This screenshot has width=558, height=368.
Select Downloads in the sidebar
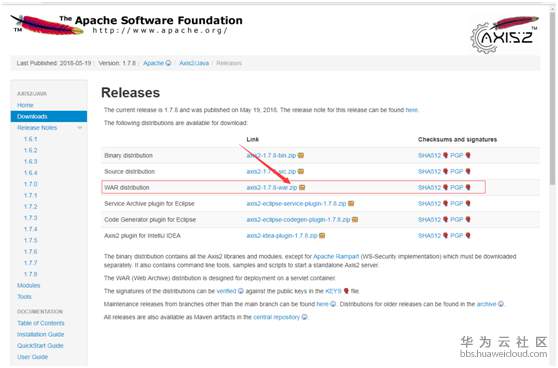click(x=49, y=116)
